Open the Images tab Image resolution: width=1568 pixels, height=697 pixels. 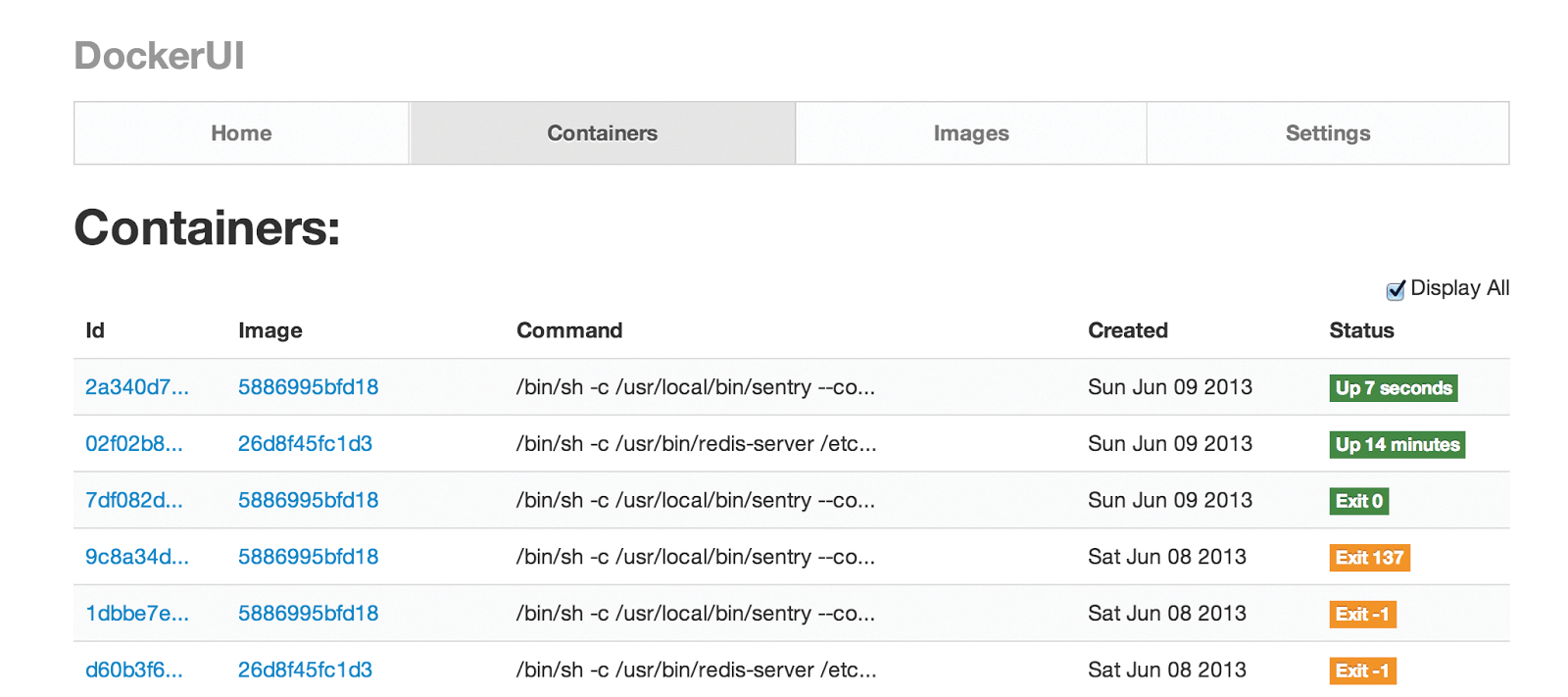click(x=970, y=133)
